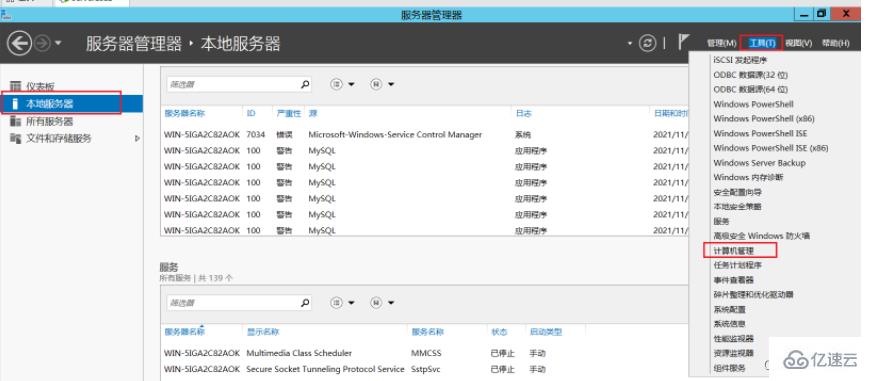Viewport: 869px width, 381px height.
Task: Choose ODBC 数据源(64 位)
Action: point(750,89)
